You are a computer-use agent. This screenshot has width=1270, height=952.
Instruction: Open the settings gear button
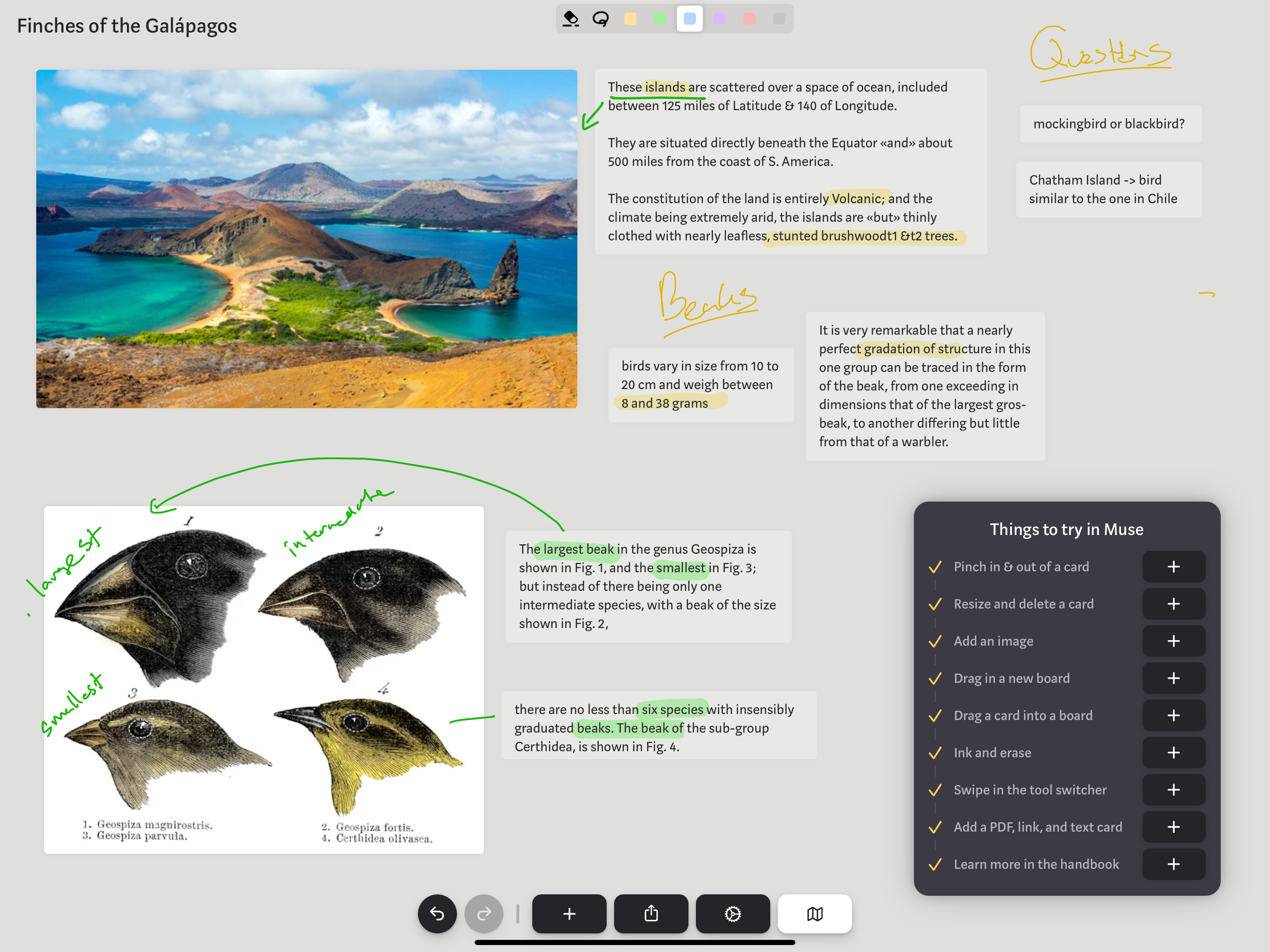tap(733, 913)
